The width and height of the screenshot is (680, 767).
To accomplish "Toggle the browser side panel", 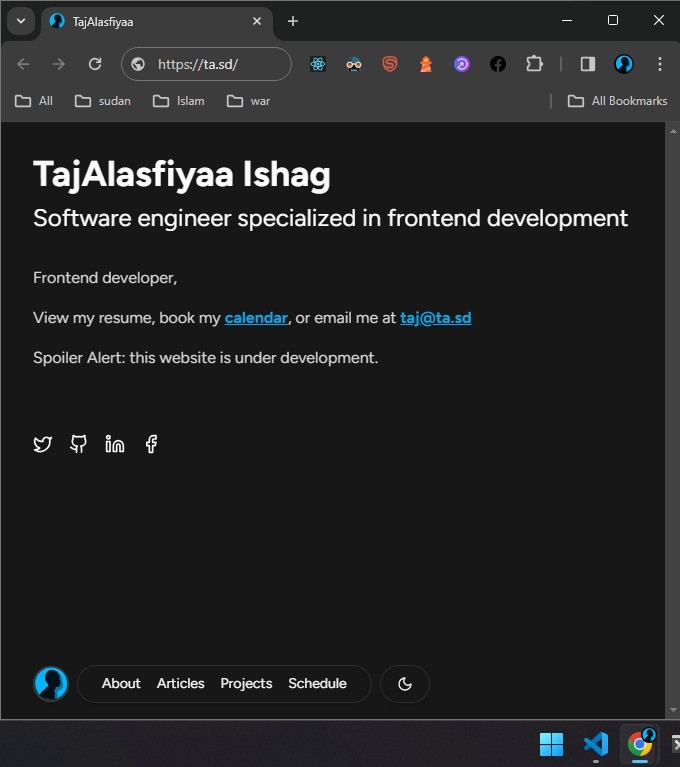I will point(588,64).
